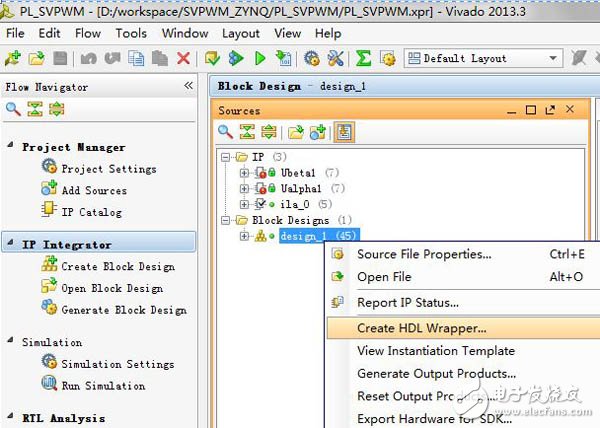Image resolution: width=600 pixels, height=428 pixels.
Task: Click Collapse All icon in Flow Navigator
Action: point(33,108)
